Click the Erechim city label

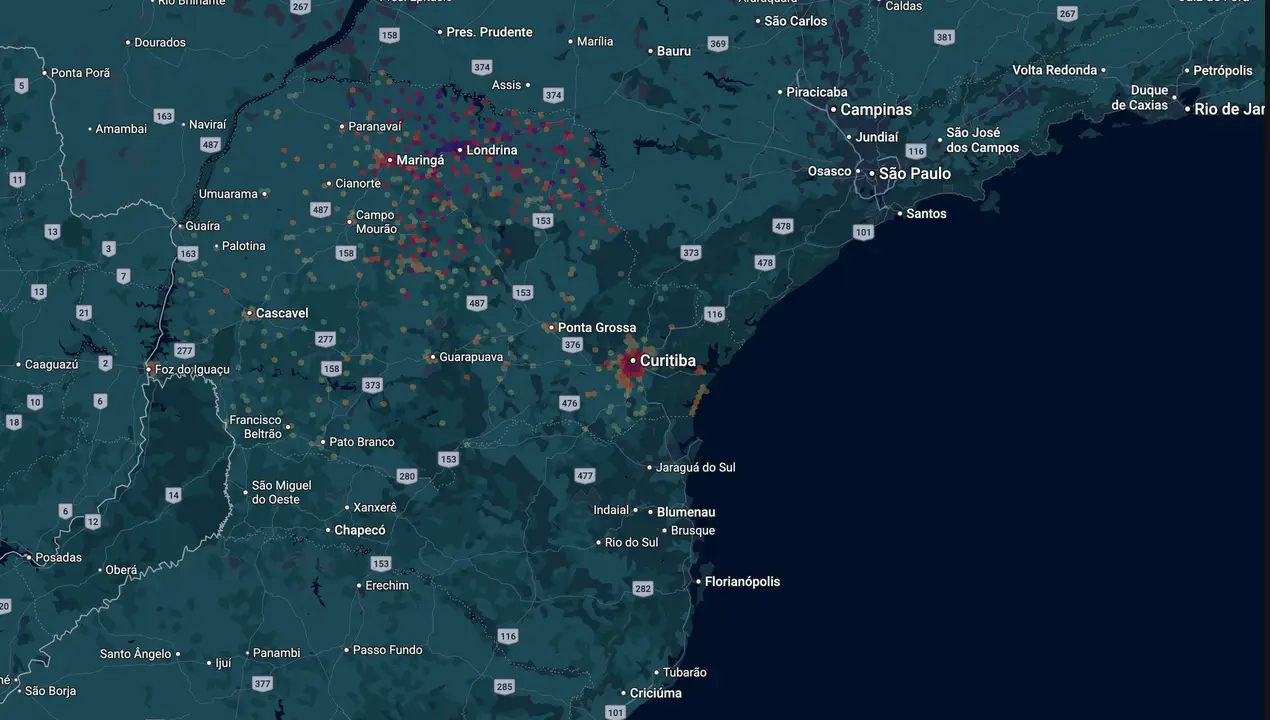(387, 586)
